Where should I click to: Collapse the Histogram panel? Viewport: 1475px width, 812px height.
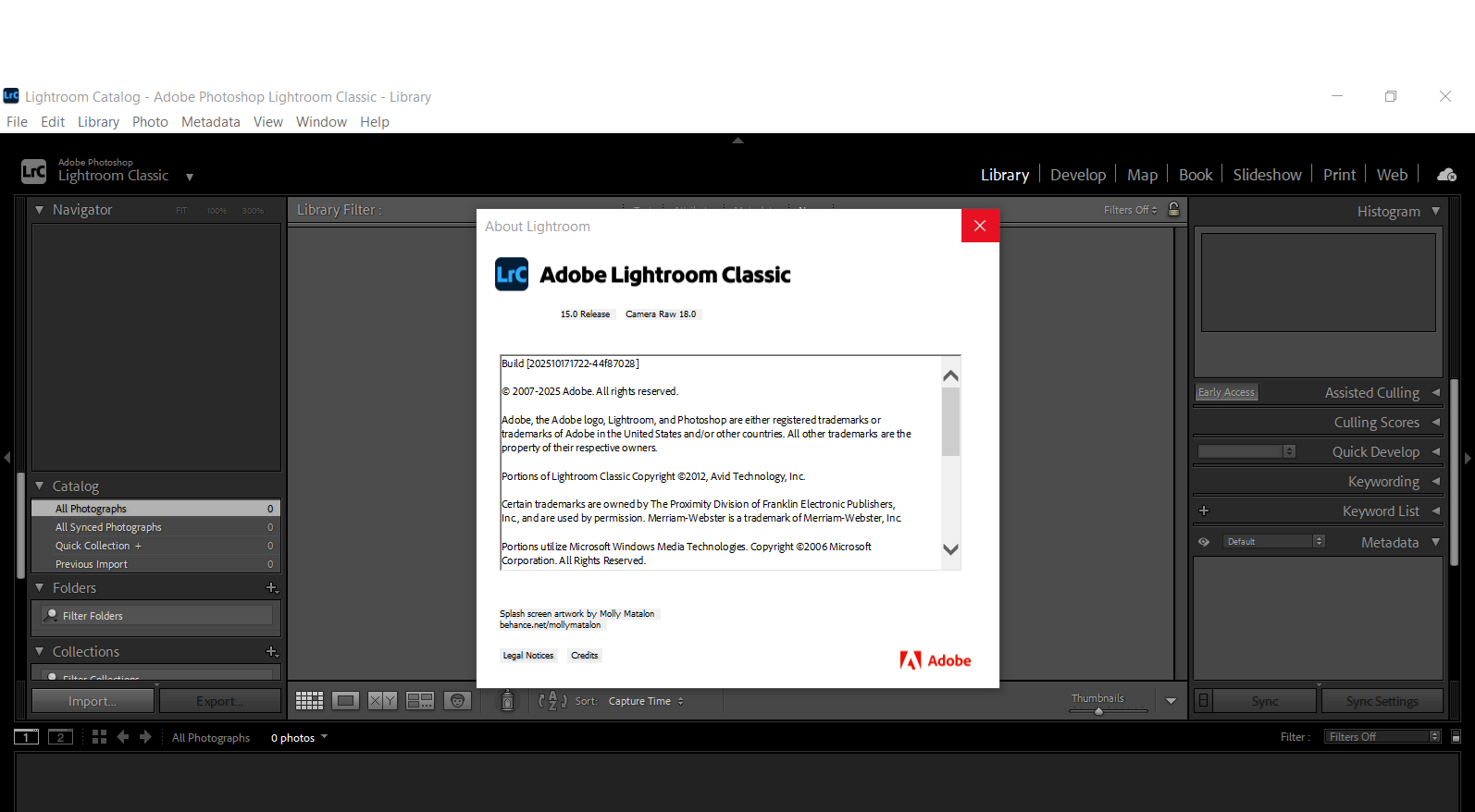[x=1435, y=211]
